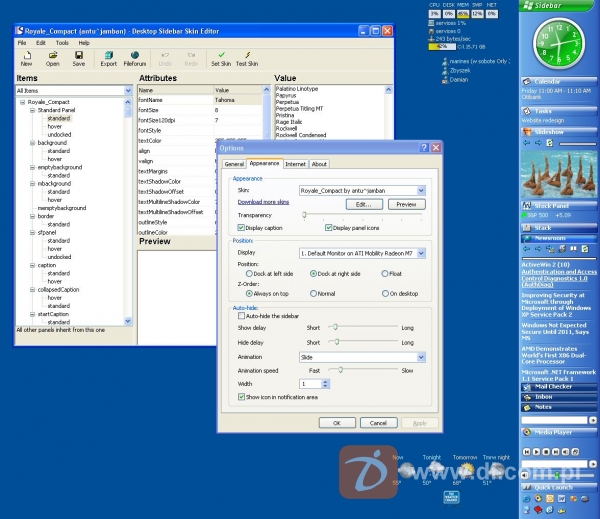Open the Fileforum toolbar icon
The height and width of the screenshot is (519, 600).
click(135, 57)
